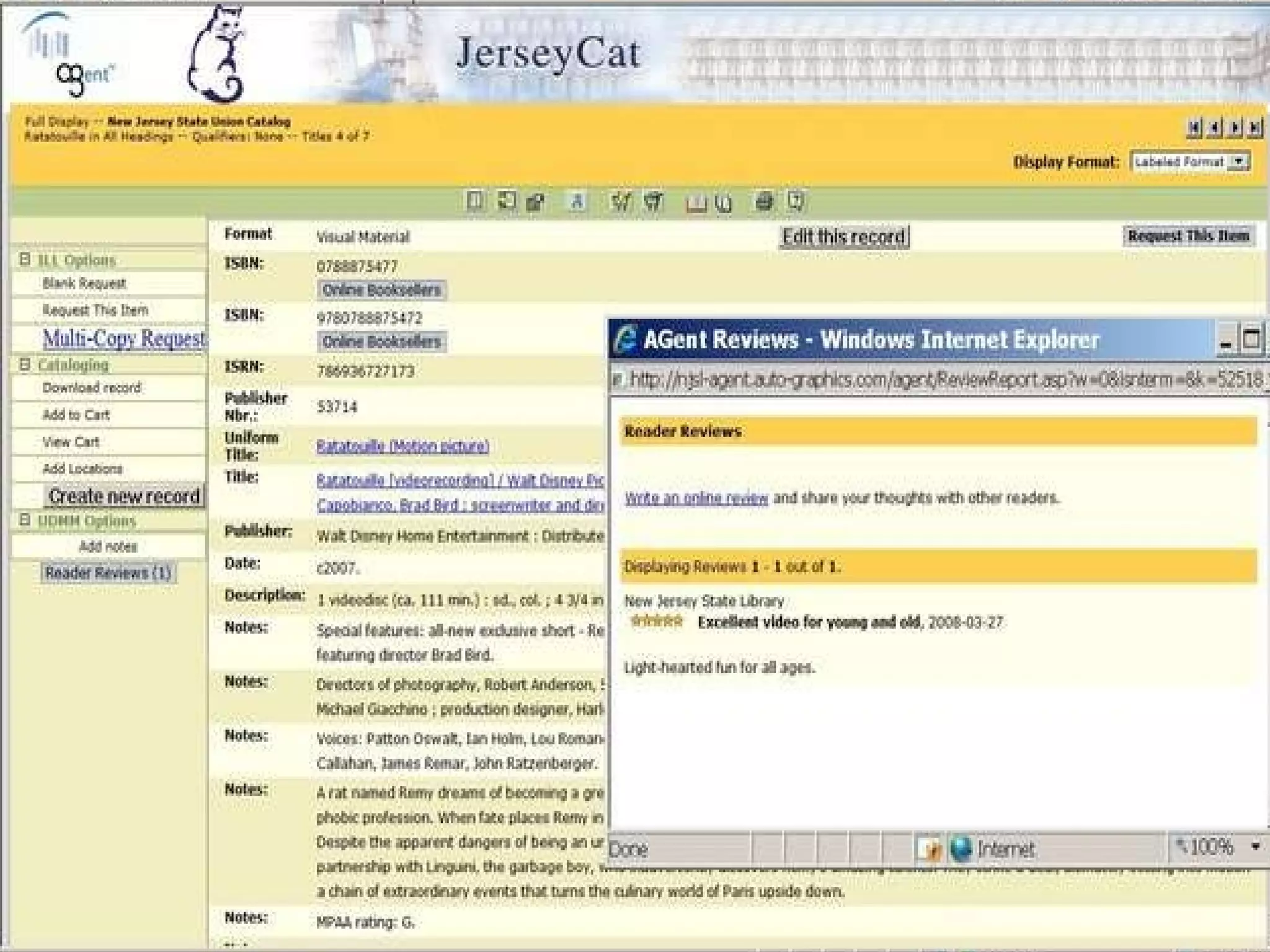
Task: Go to first title navigation arrow
Action: pos(1194,128)
